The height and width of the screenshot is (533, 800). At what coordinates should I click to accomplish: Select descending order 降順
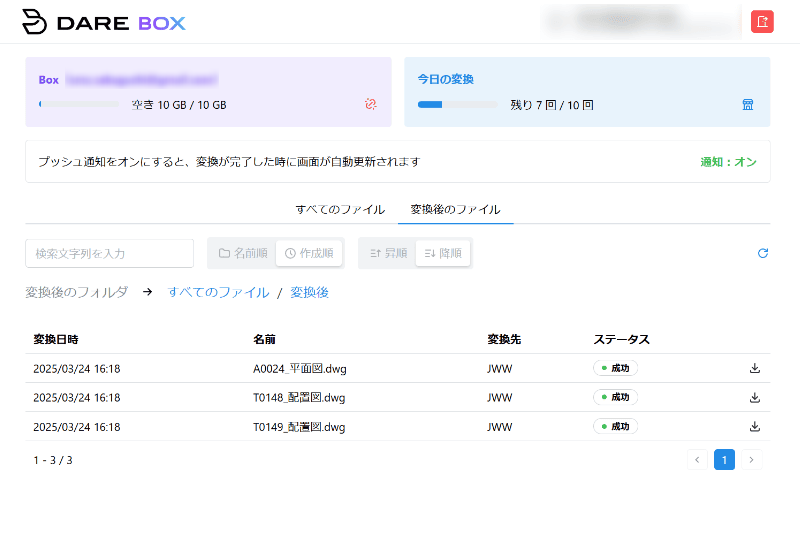(x=442, y=253)
